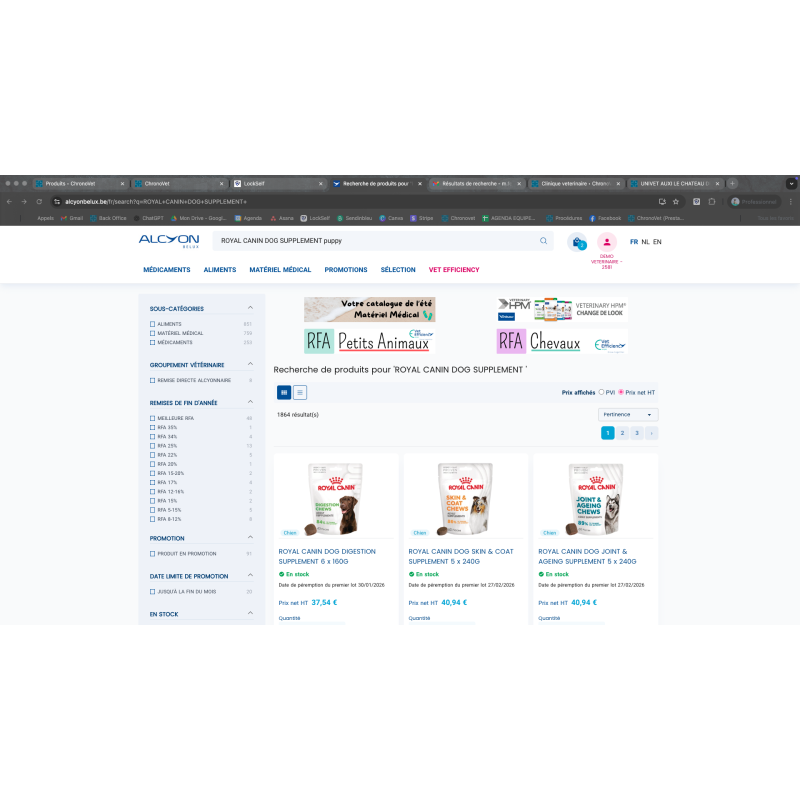View site information icon in address bar
The image size is (800, 800).
coord(57,202)
